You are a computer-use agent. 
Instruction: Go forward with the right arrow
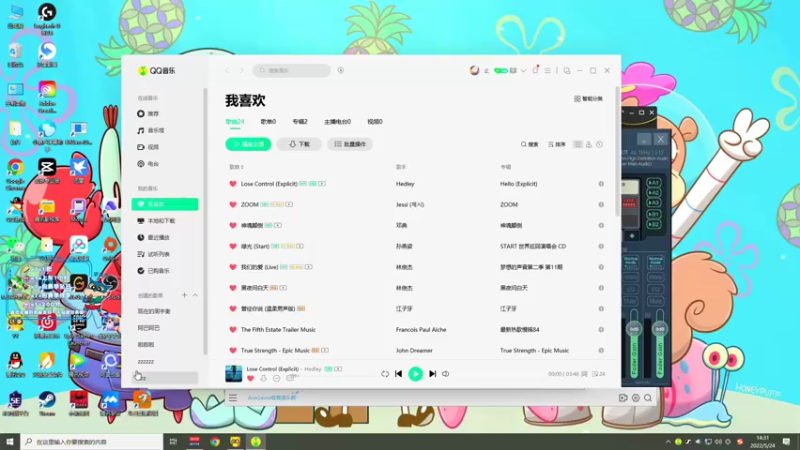tap(242, 70)
